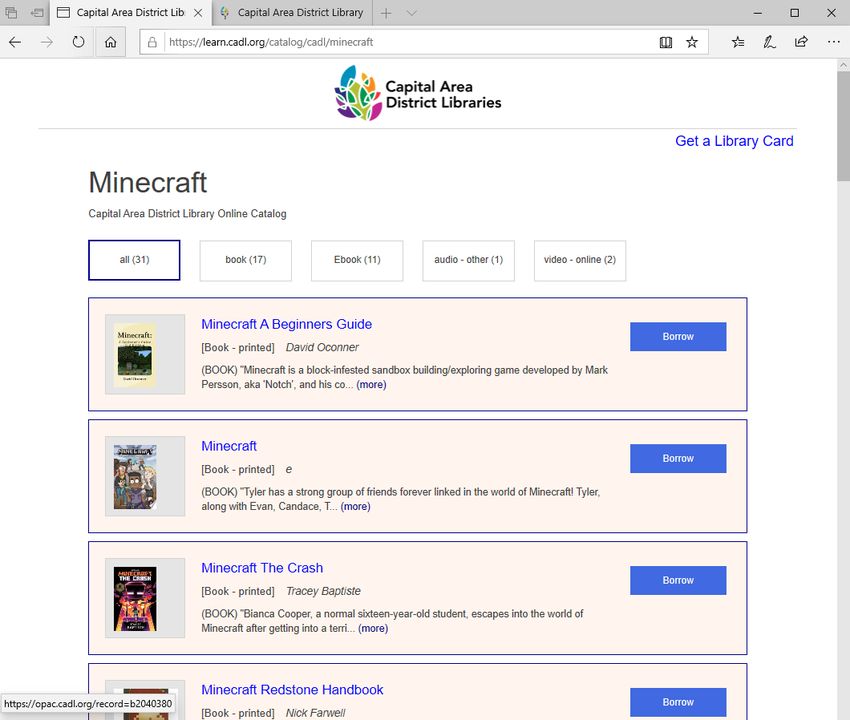Show tab previews chevron
The height and width of the screenshot is (720, 850).
tap(411, 13)
